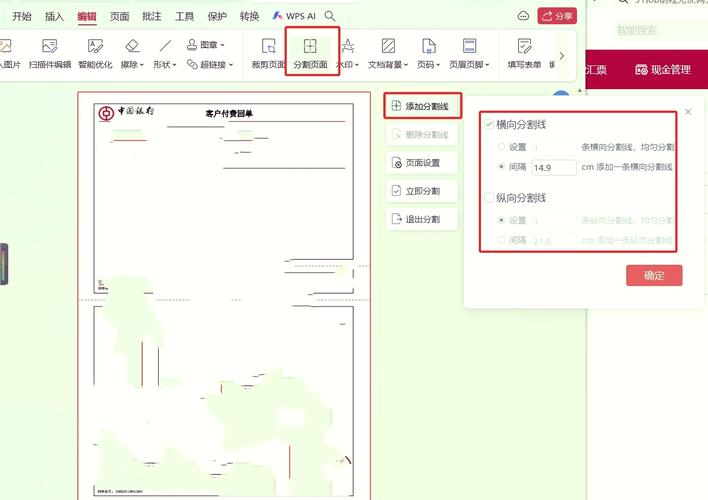Expand the 页码 dropdown arrow
Viewport: 708px width, 500px height.
tap(438, 65)
